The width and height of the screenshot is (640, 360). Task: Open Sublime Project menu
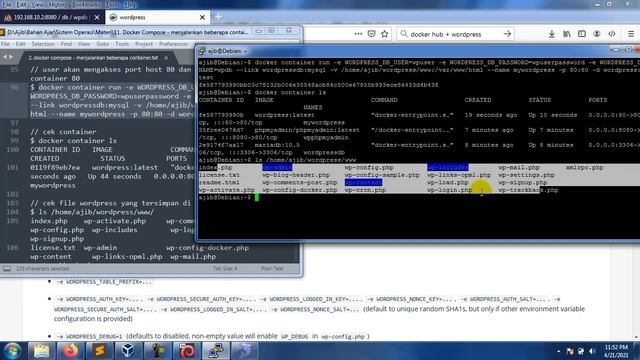(144, 44)
